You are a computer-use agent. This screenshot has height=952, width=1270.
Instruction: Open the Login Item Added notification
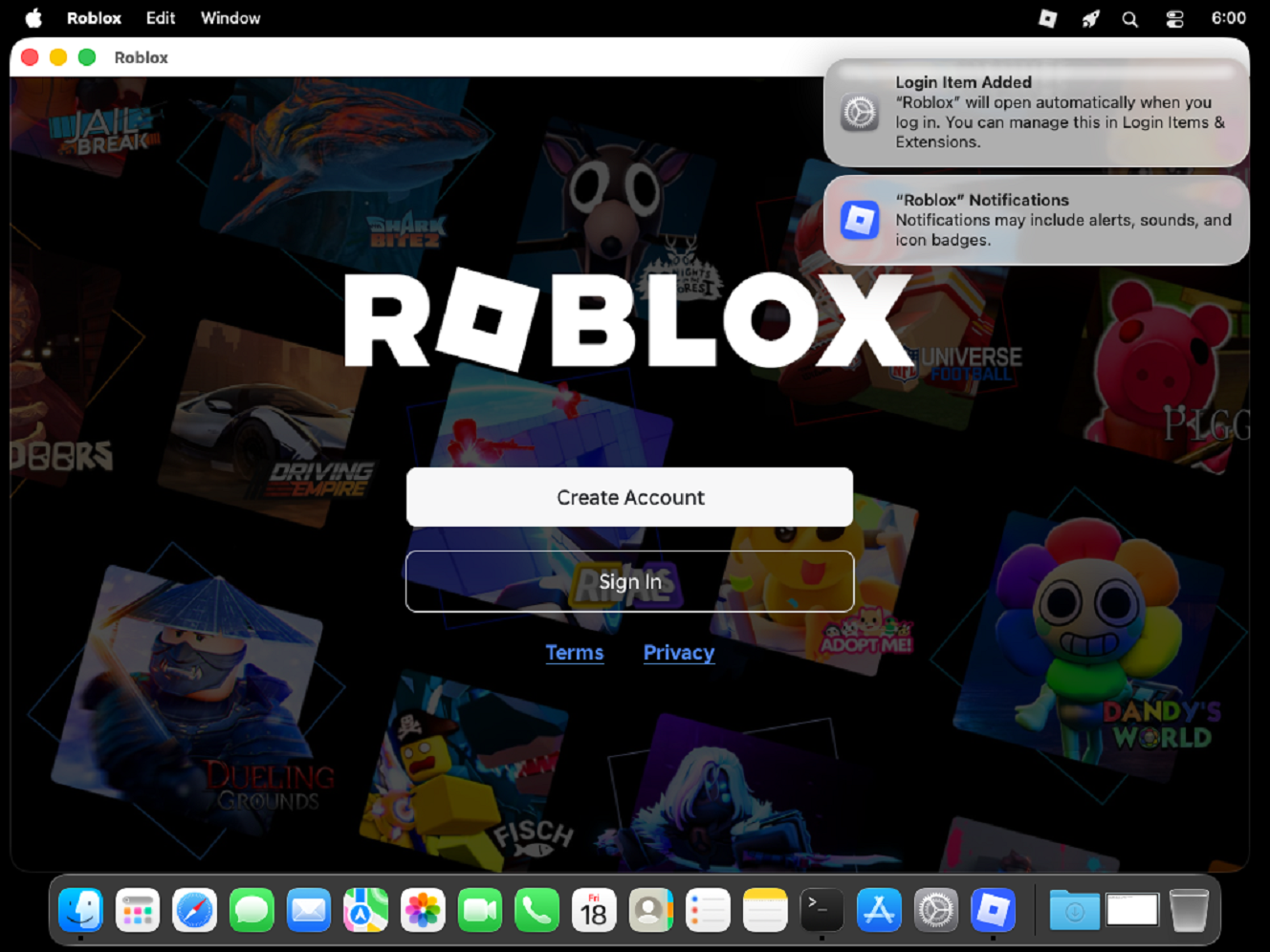(x=1037, y=113)
